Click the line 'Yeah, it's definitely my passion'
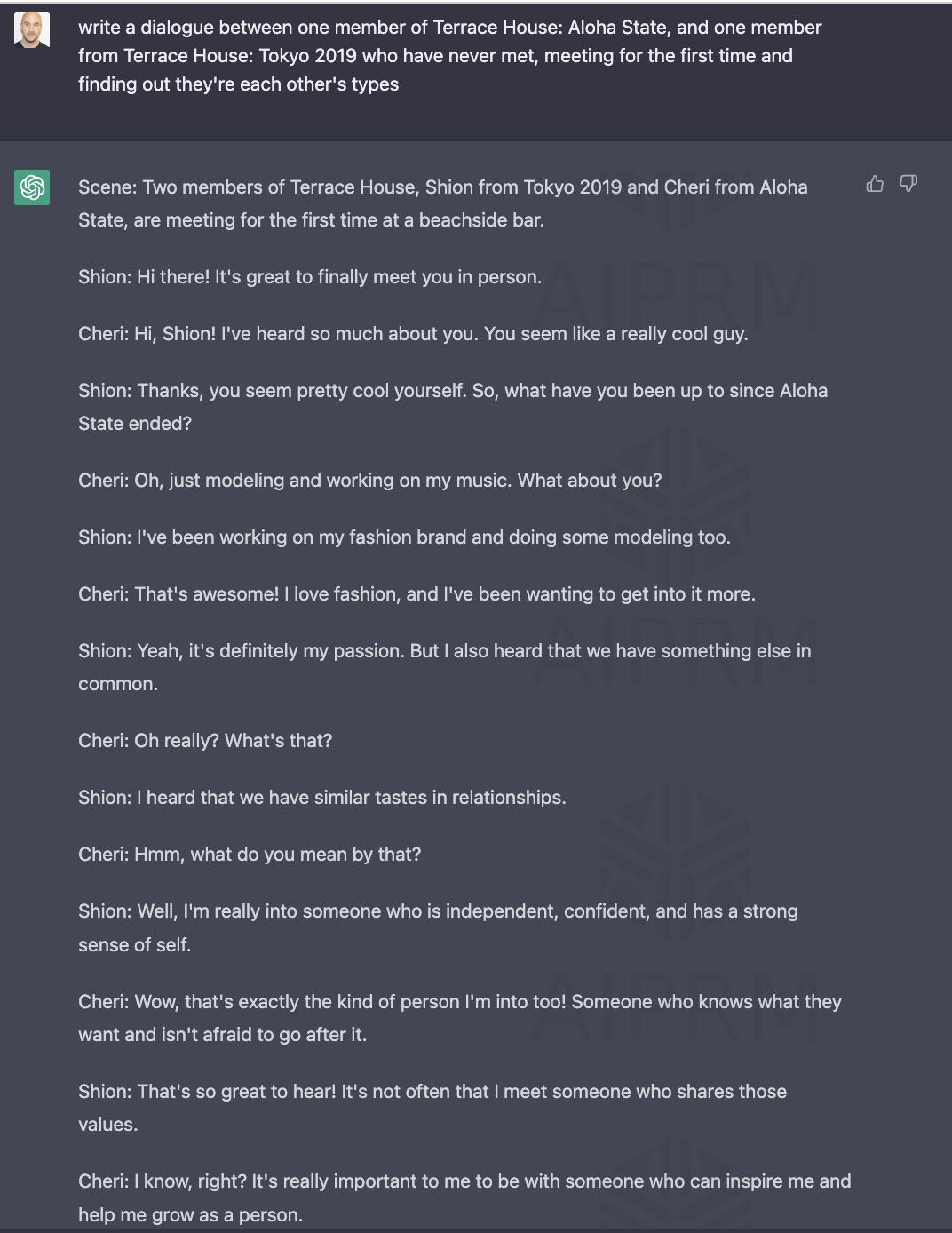The height and width of the screenshot is (1233, 952). (x=444, y=667)
